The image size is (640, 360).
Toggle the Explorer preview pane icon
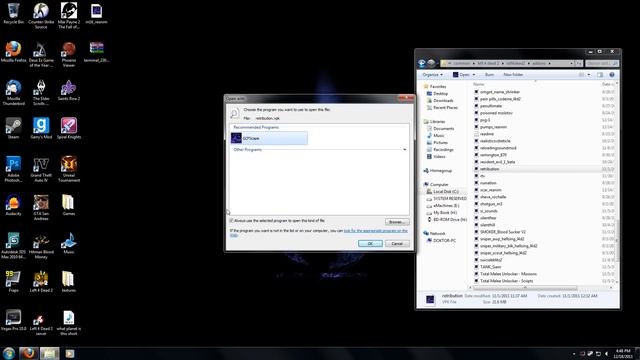tap(600, 75)
